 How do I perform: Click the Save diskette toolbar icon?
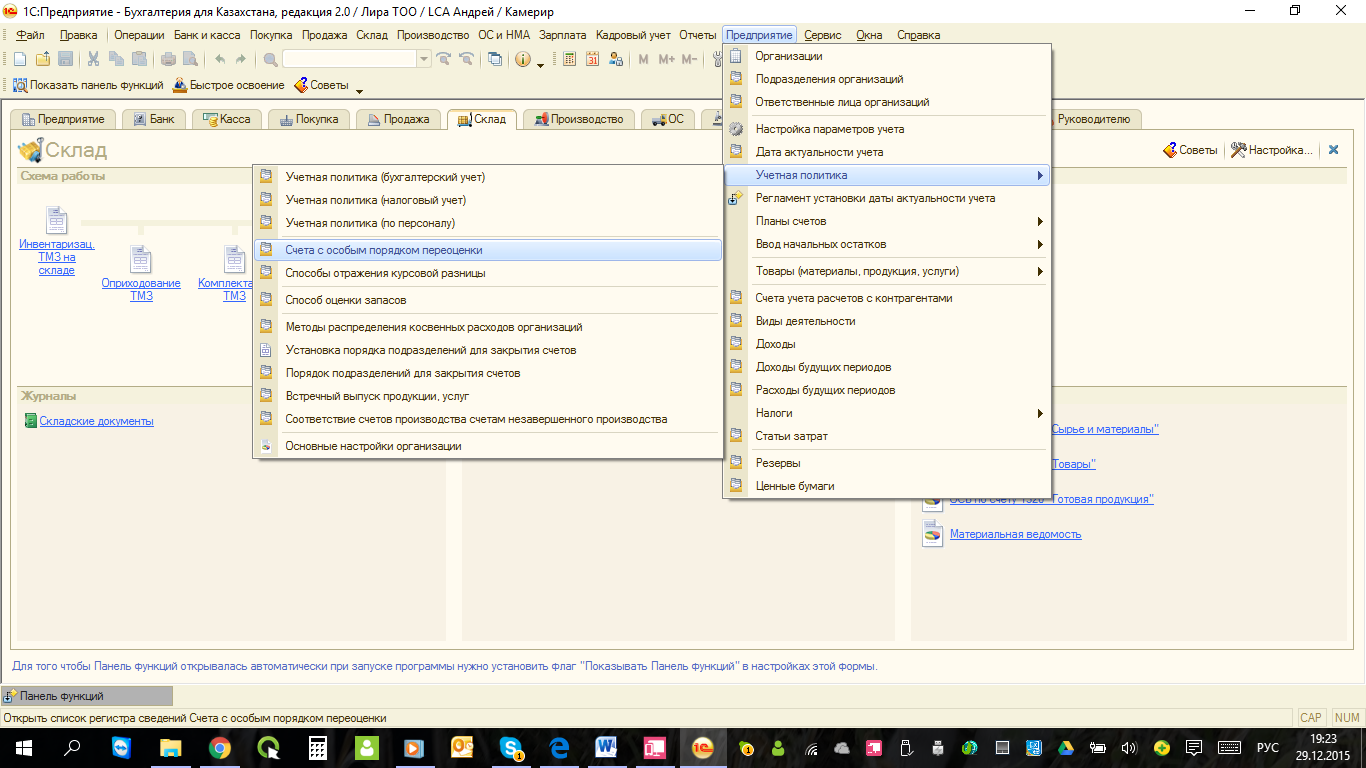[65, 59]
